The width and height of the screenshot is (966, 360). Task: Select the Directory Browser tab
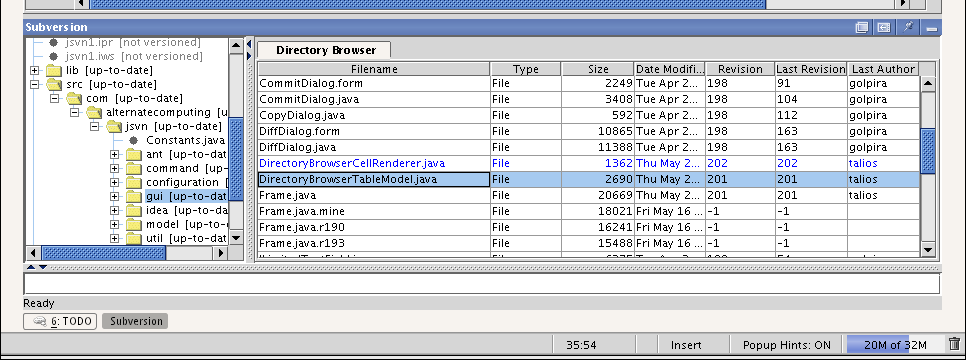(x=325, y=50)
